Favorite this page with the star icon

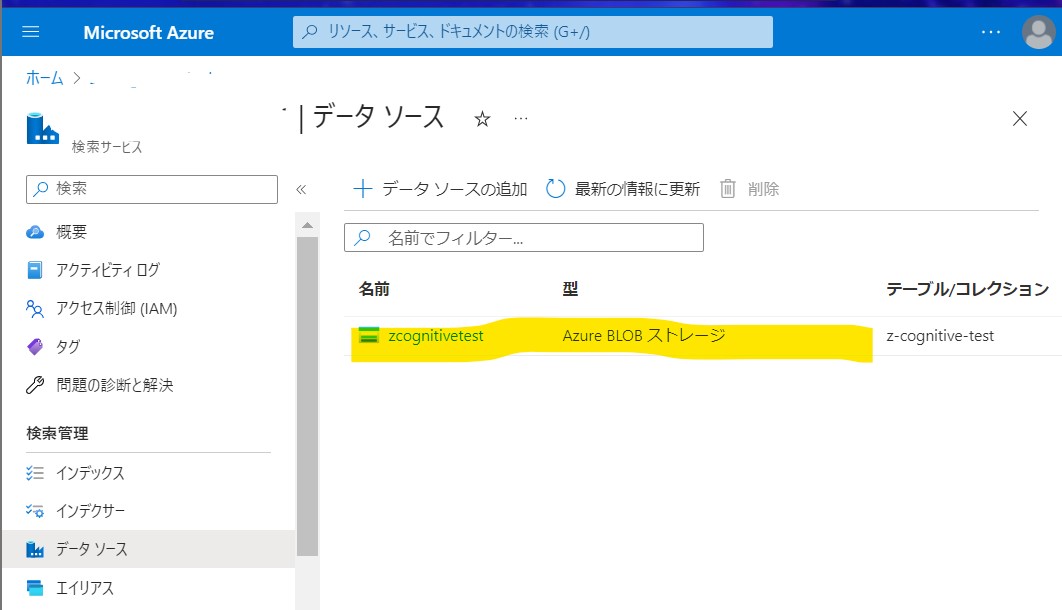pyautogui.click(x=482, y=120)
